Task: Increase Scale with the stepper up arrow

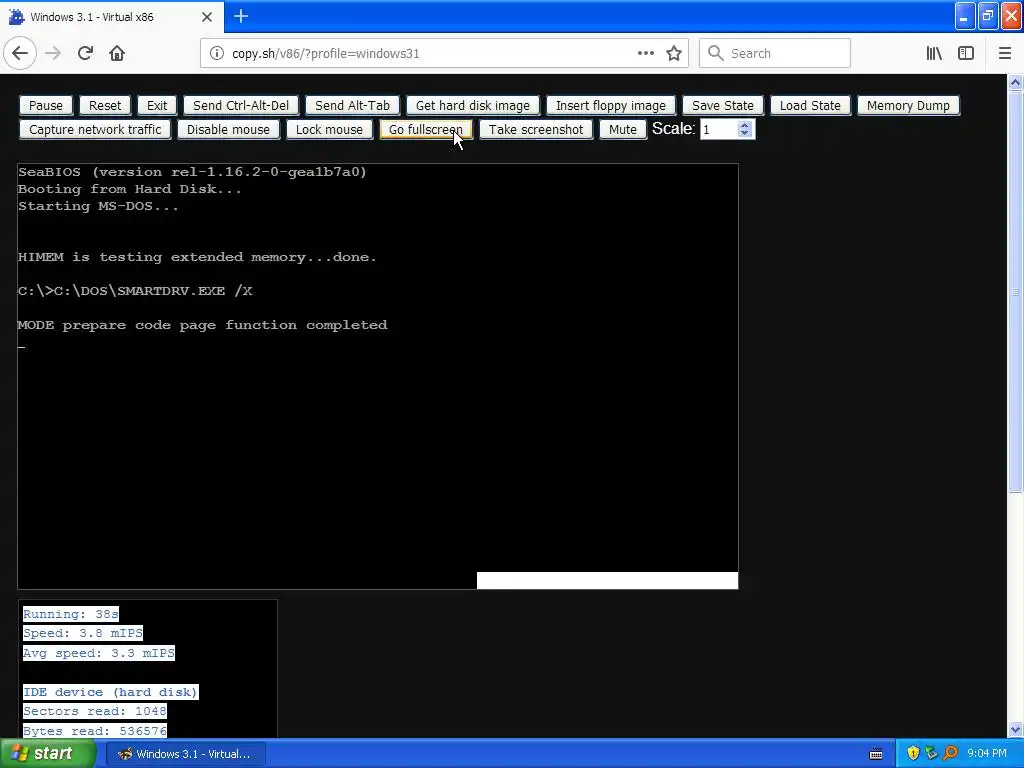Action: tap(744, 125)
